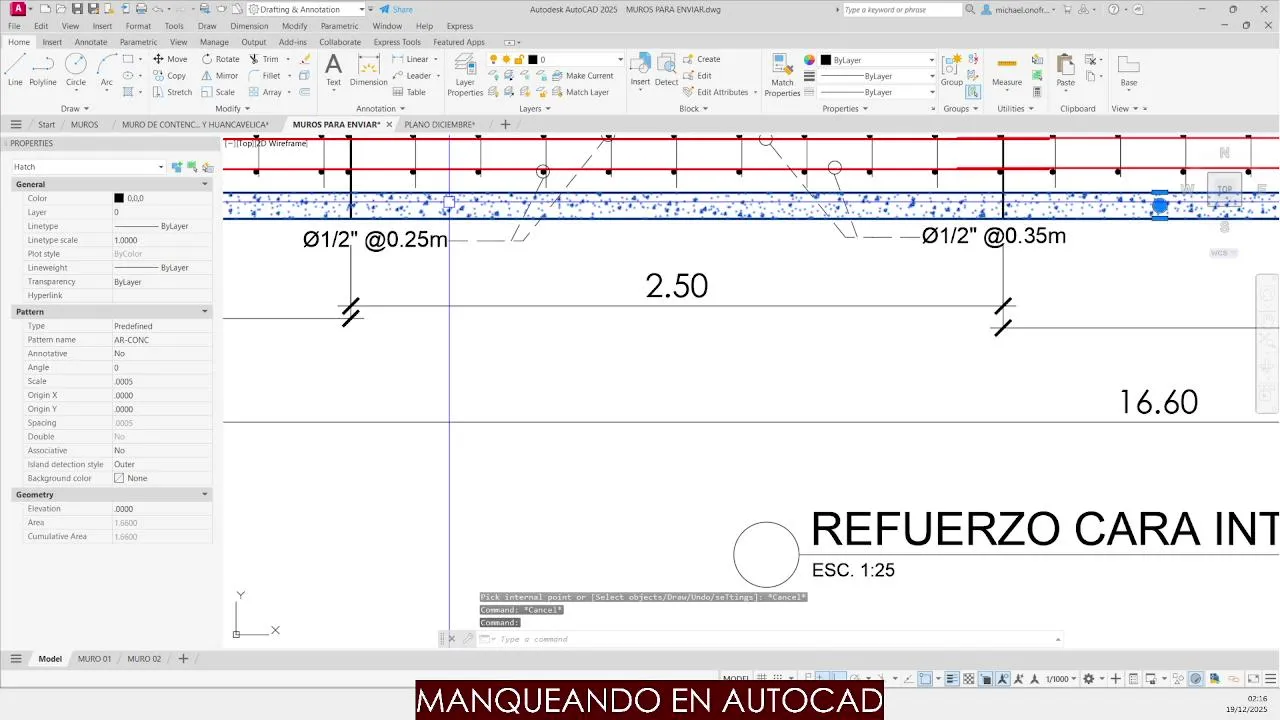Insert a Table from Annotation panel

pyautogui.click(x=408, y=92)
